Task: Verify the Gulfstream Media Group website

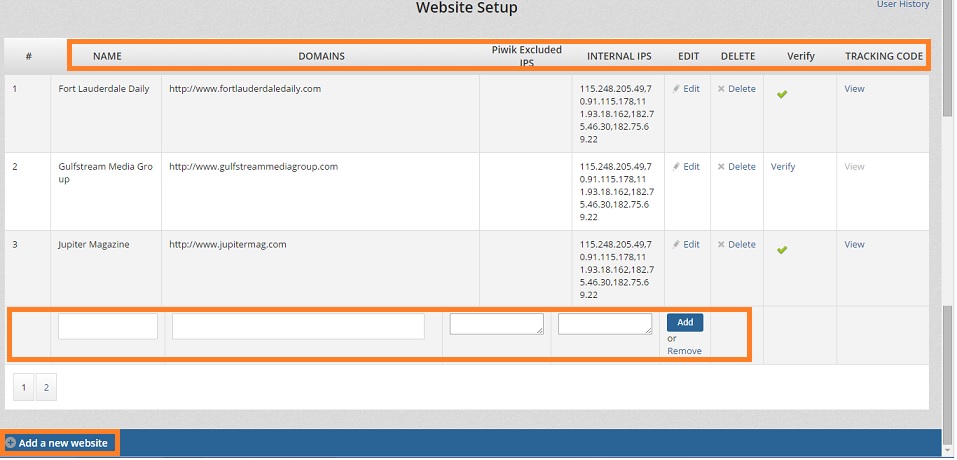Action: 783,167
